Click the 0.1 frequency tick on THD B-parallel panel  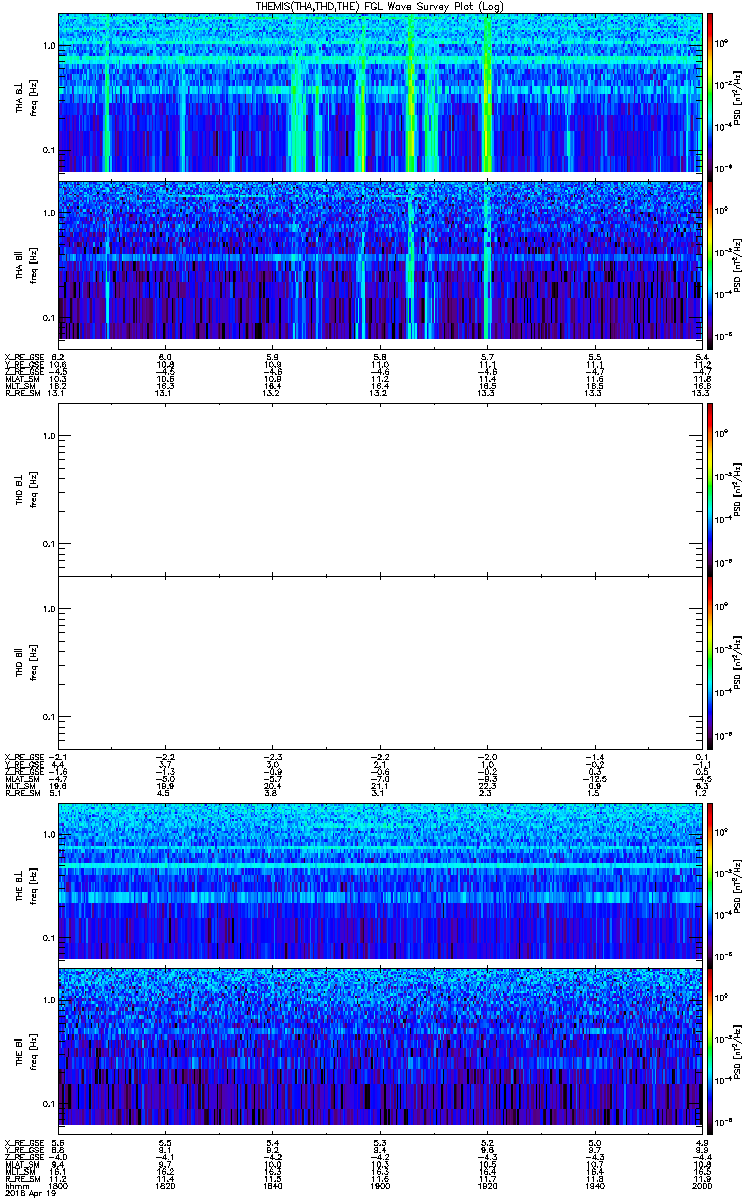(48, 717)
